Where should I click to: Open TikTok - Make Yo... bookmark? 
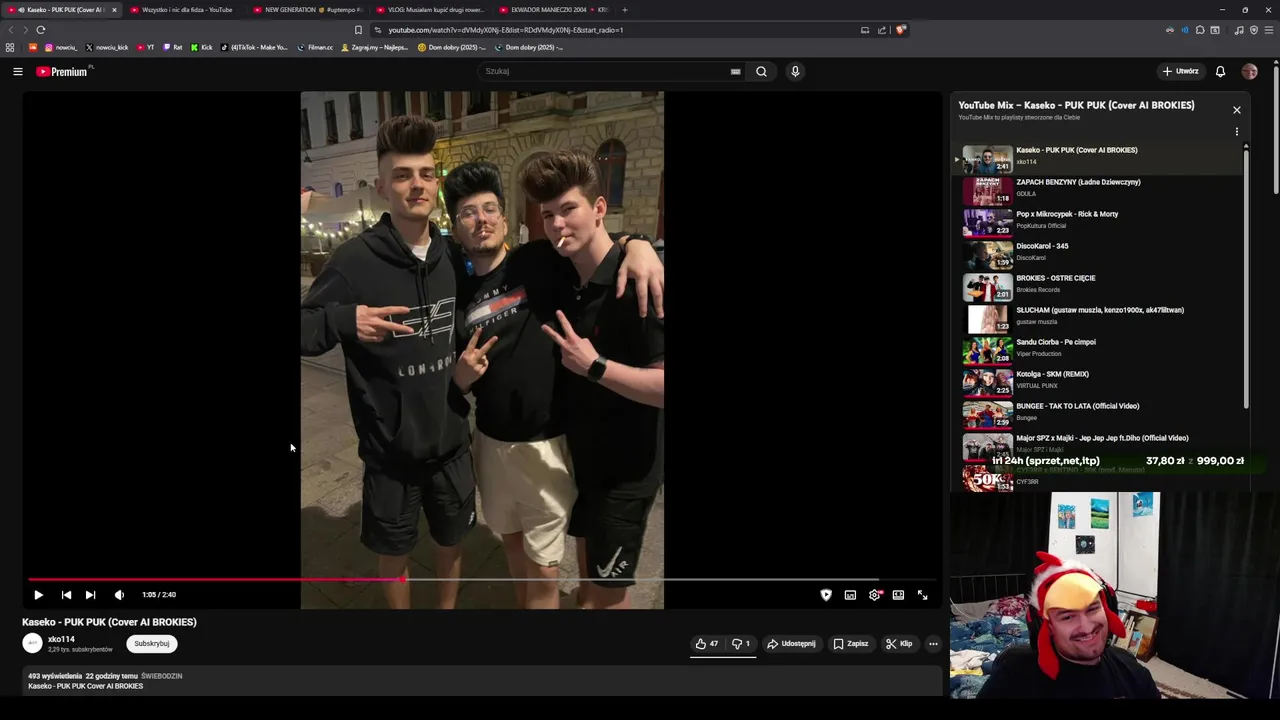(255, 47)
